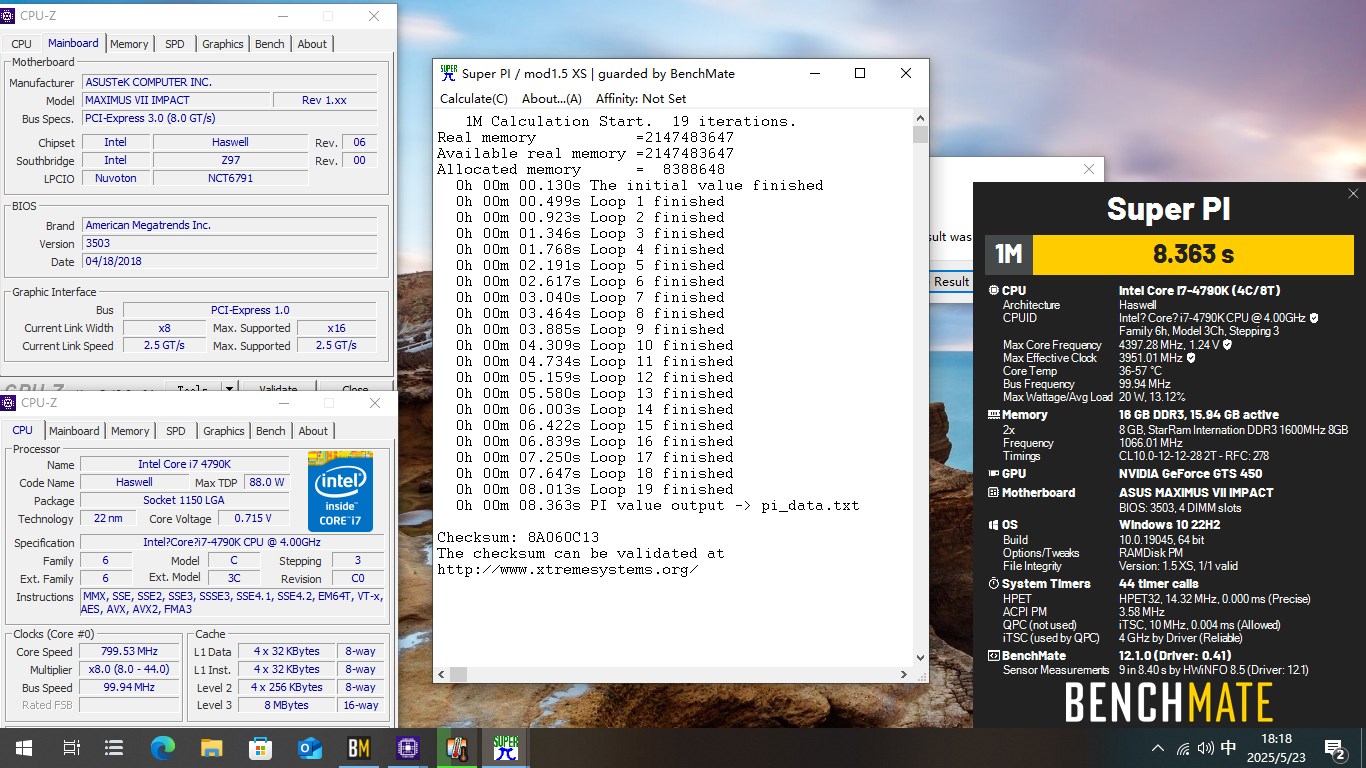Click the Super PI scrollbar thumb

click(920, 135)
